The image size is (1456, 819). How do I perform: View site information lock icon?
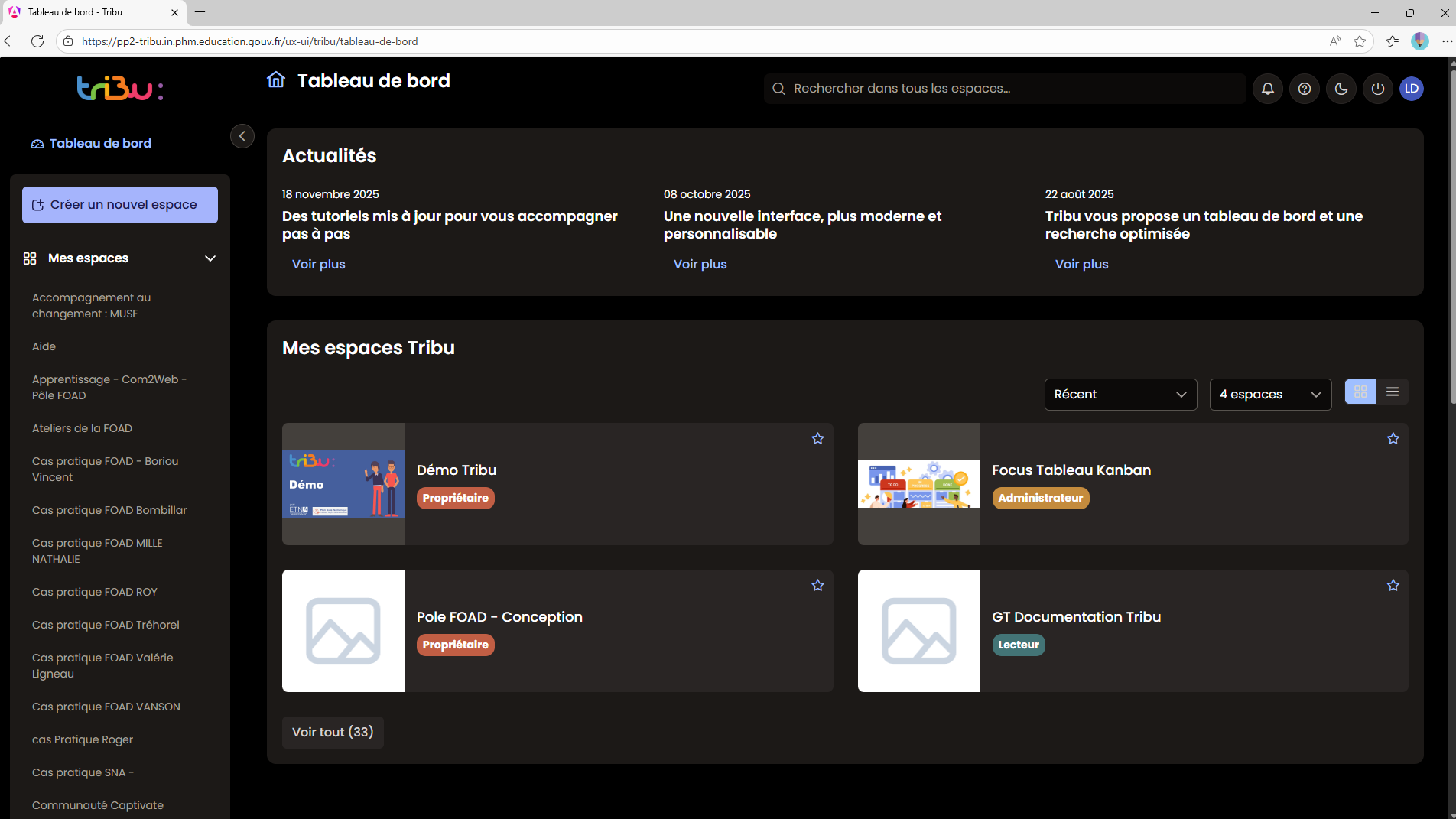[x=68, y=41]
